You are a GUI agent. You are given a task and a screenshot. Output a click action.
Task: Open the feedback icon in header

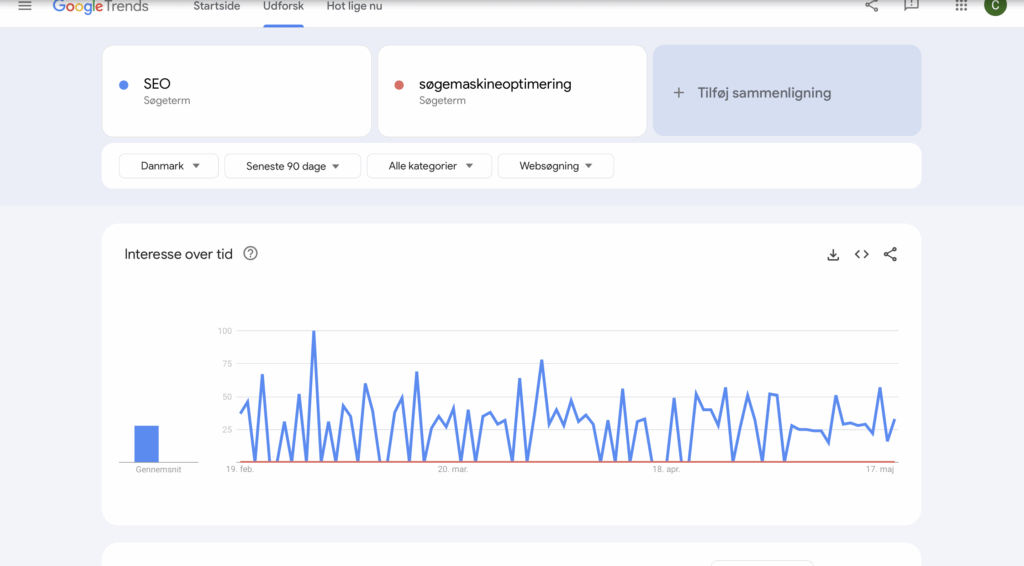point(911,6)
